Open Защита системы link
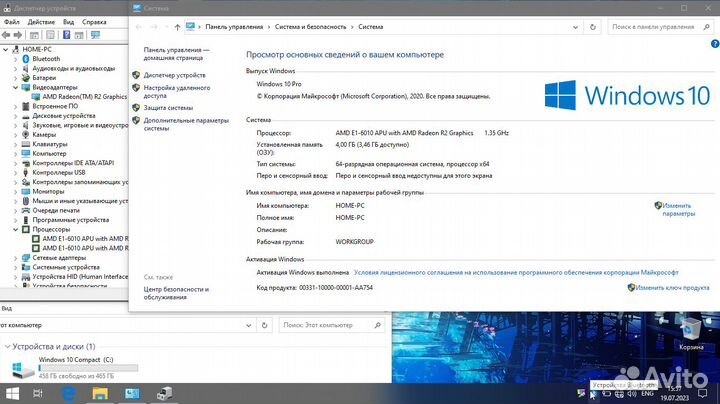Image resolution: width=720 pixels, height=404 pixels. tap(168, 108)
